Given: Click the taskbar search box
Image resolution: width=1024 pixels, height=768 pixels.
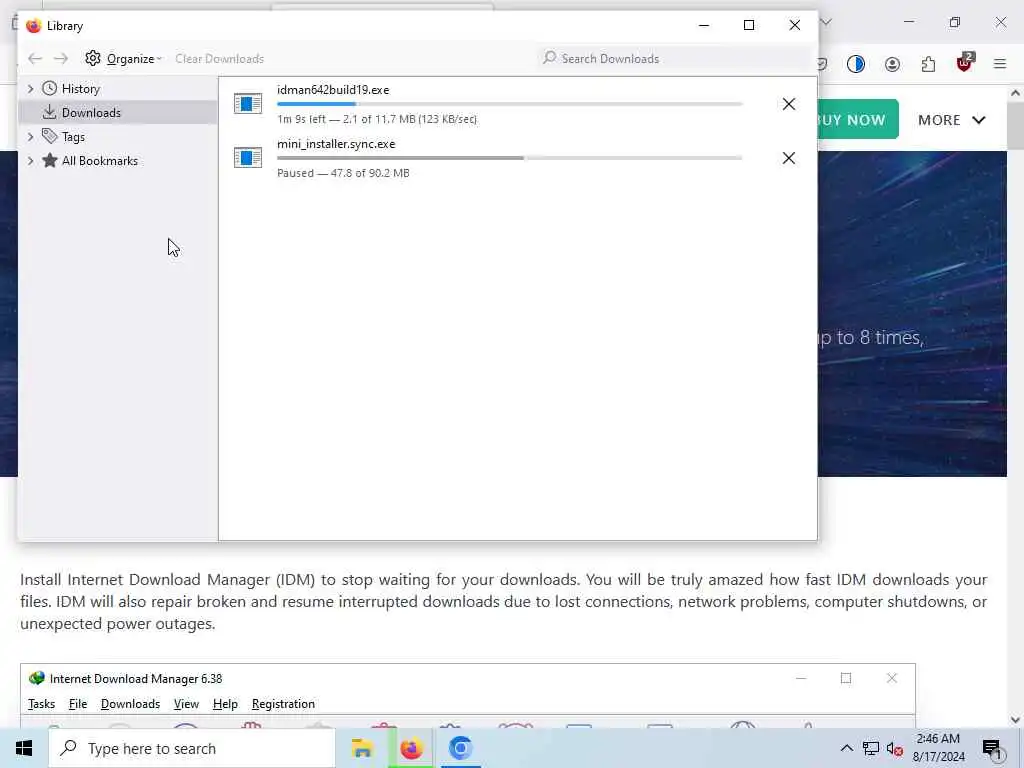Looking at the screenshot, I should point(192,748).
